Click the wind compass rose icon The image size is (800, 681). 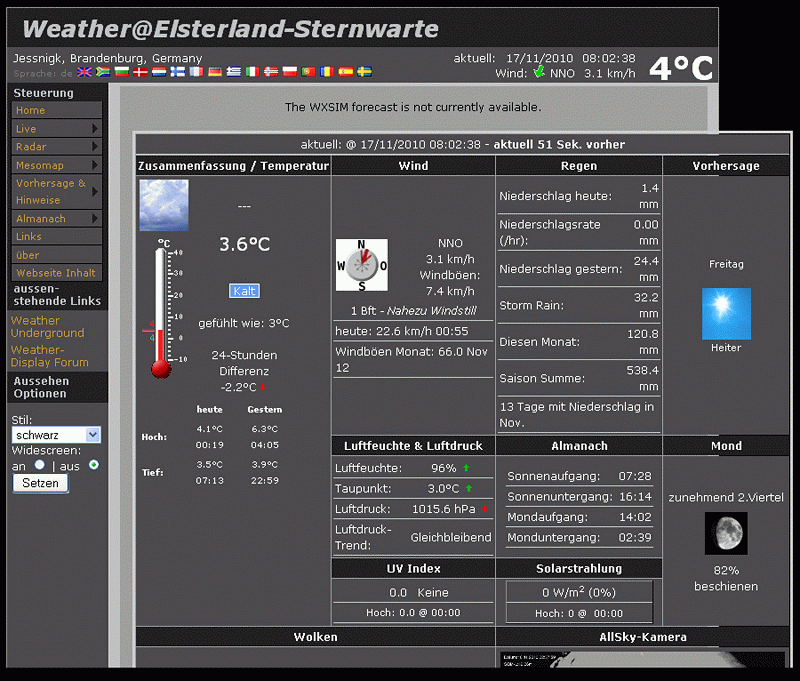(x=361, y=265)
